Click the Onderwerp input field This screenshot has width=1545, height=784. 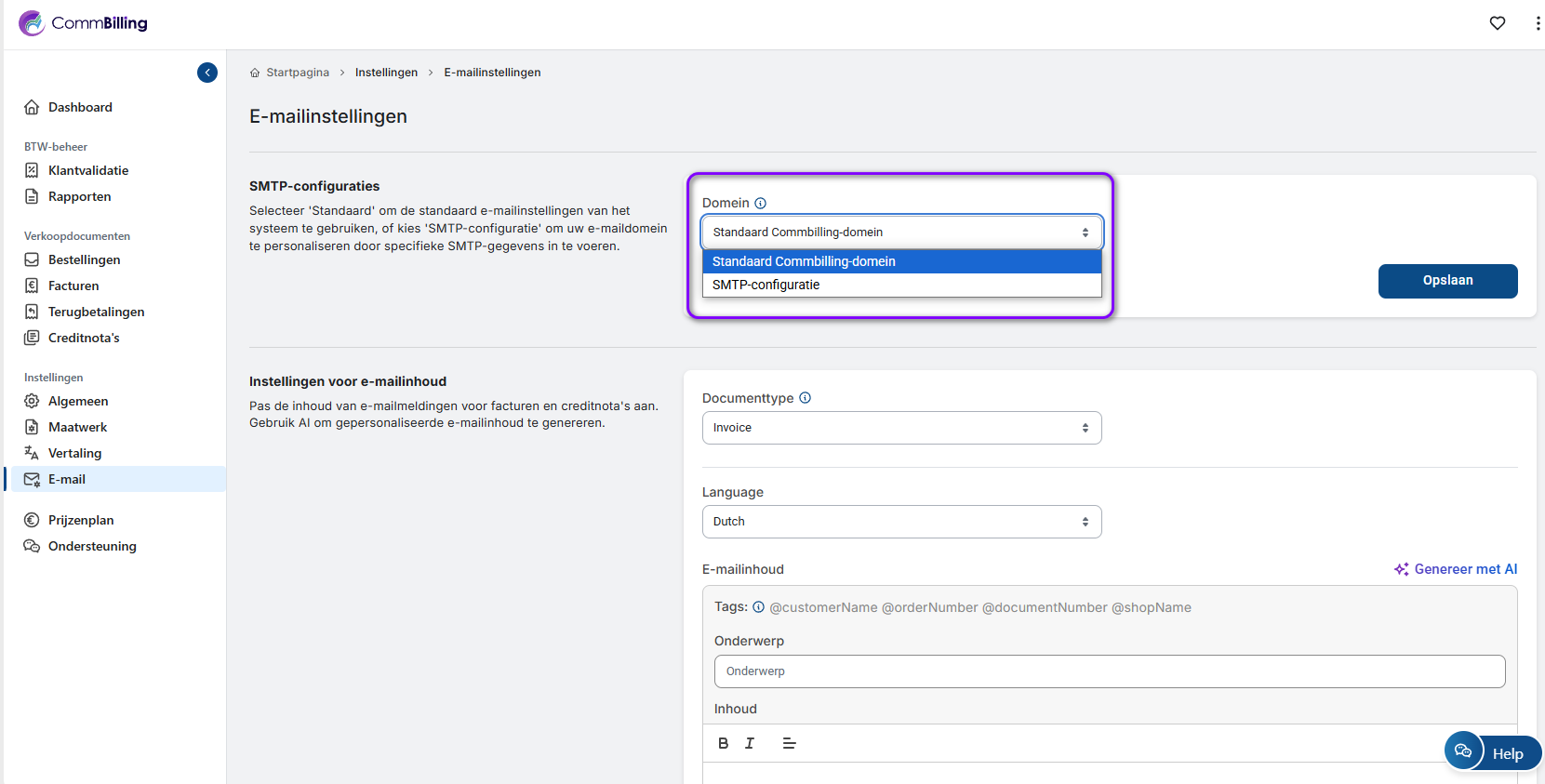pyautogui.click(x=1109, y=671)
